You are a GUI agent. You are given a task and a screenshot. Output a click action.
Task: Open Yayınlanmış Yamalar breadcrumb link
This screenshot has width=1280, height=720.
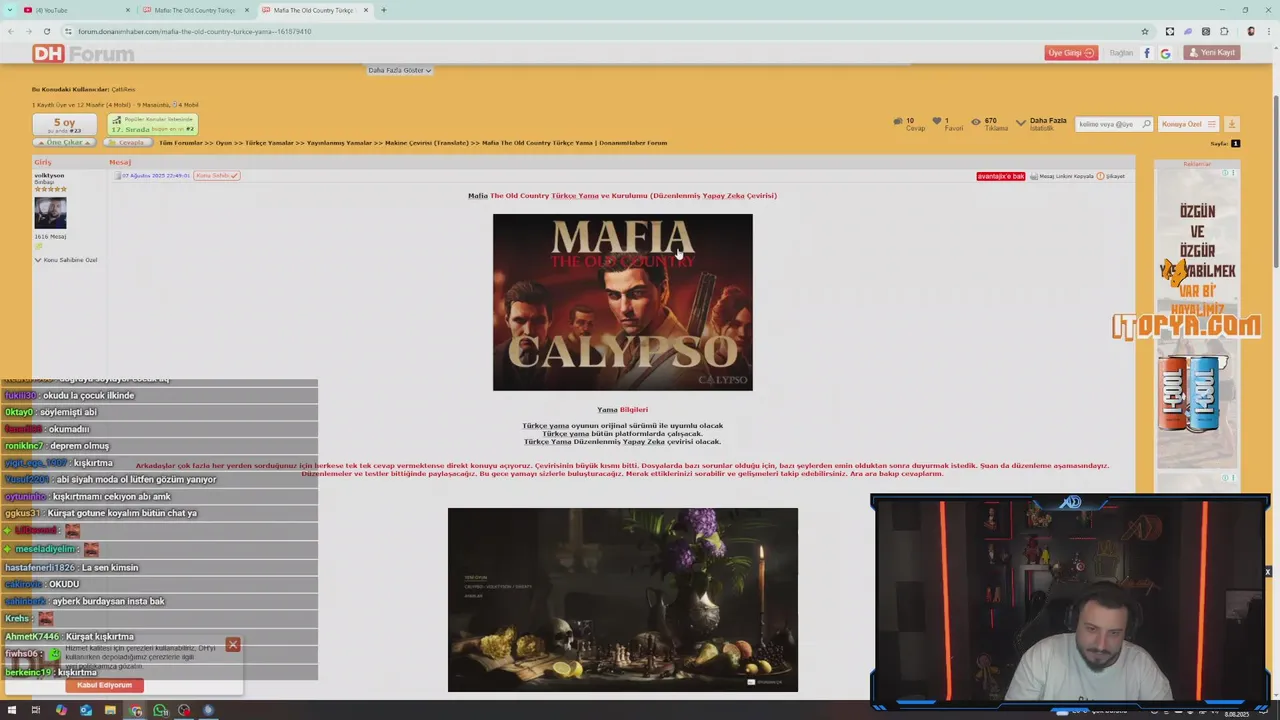tap(338, 143)
